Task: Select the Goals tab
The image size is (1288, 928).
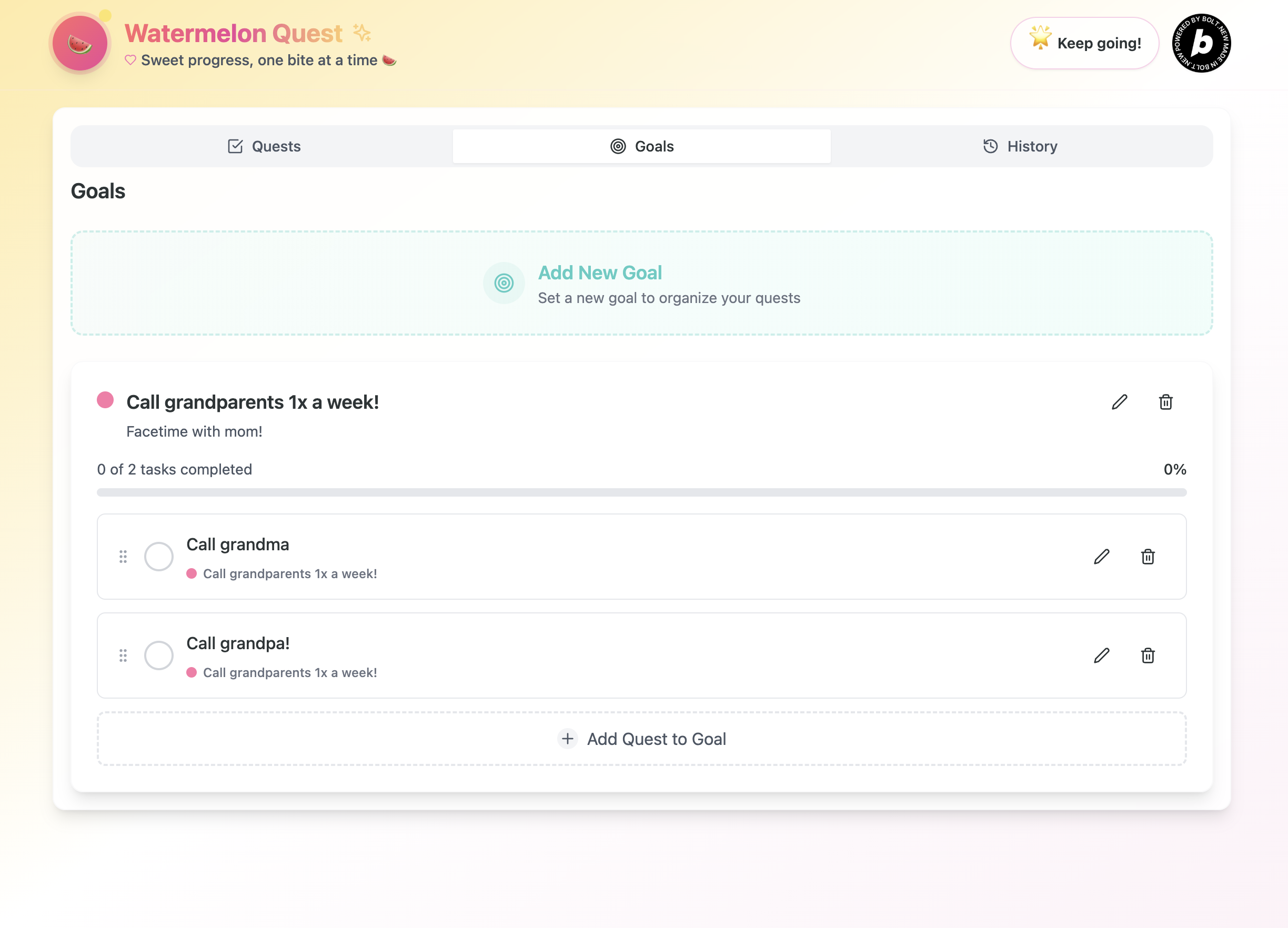Action: pyautogui.click(x=642, y=147)
